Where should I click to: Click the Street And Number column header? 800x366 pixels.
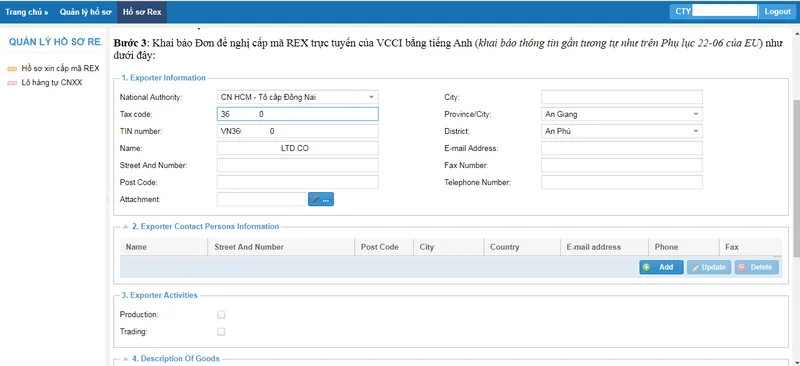[x=281, y=247]
